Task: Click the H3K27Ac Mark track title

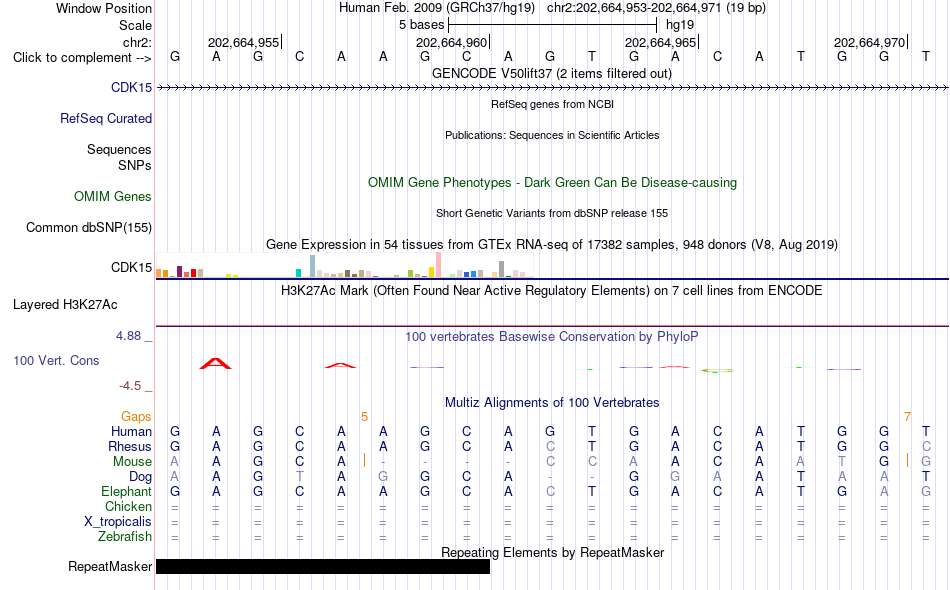Action: click(x=552, y=290)
